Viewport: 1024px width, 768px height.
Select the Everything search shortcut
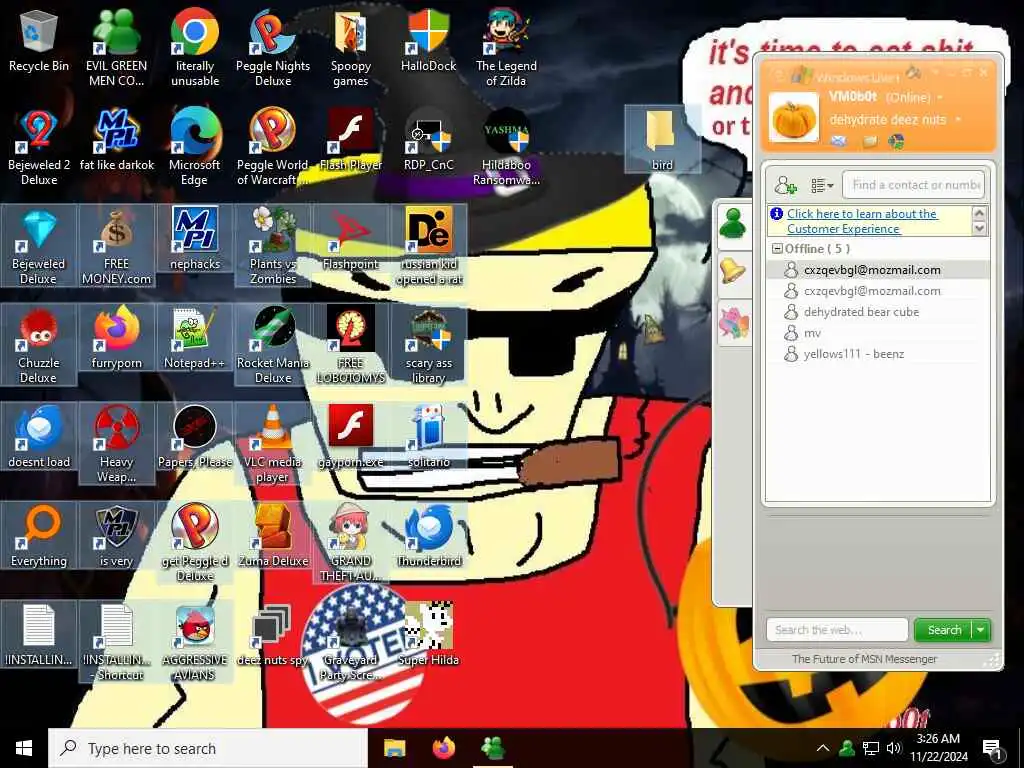tap(39, 536)
